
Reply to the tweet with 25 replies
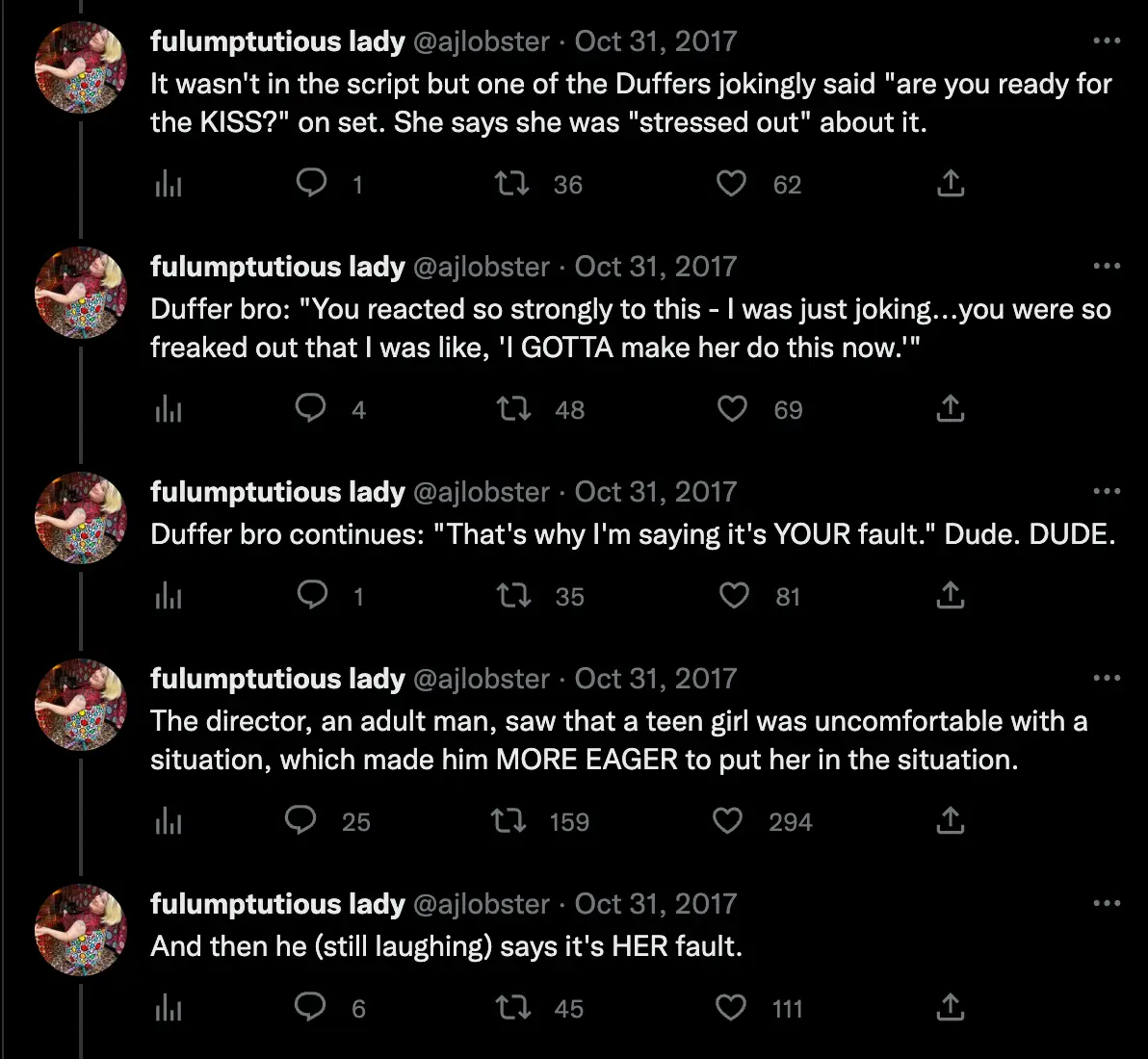(301, 820)
